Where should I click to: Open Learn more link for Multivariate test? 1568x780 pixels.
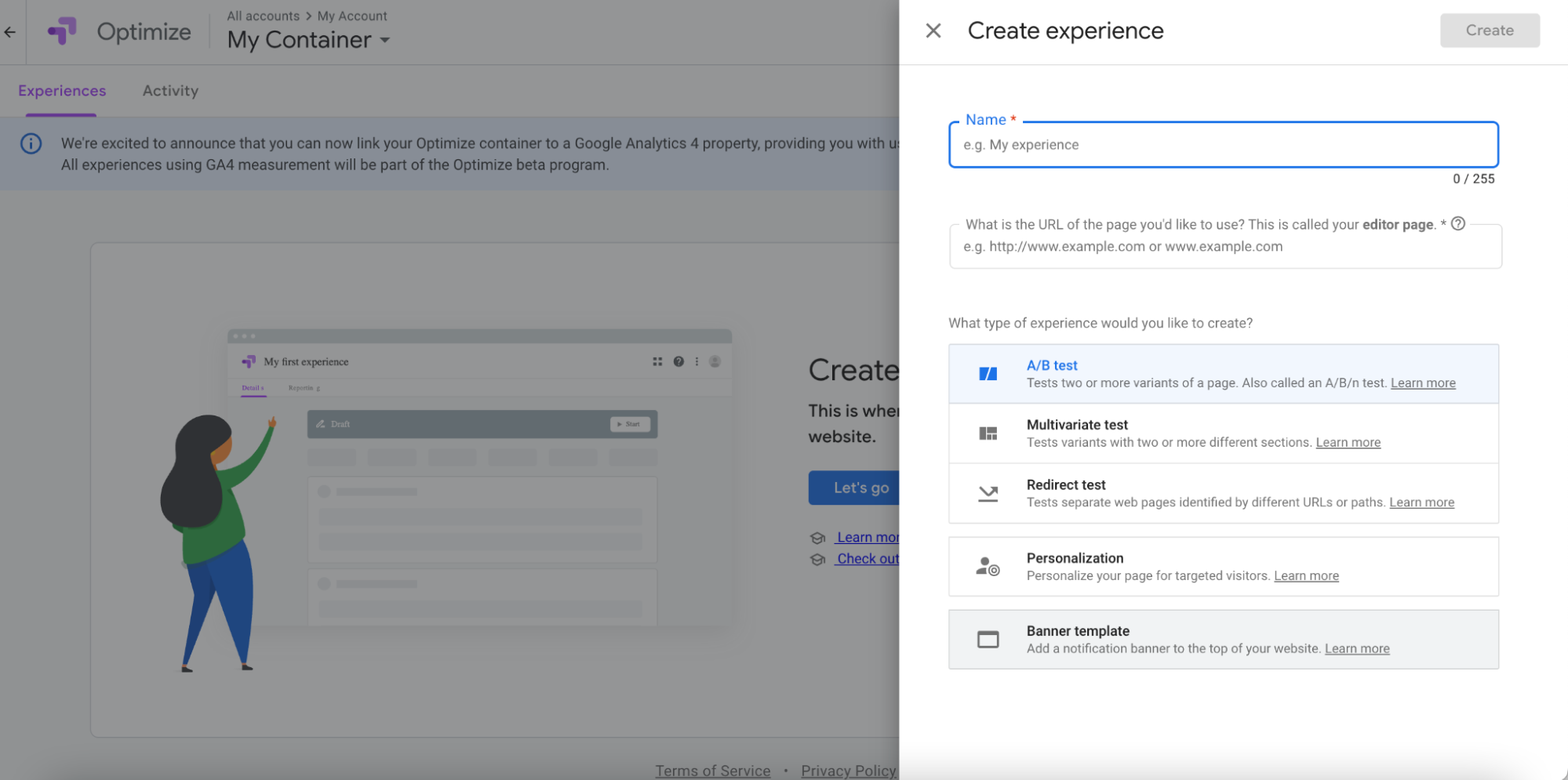(x=1348, y=443)
